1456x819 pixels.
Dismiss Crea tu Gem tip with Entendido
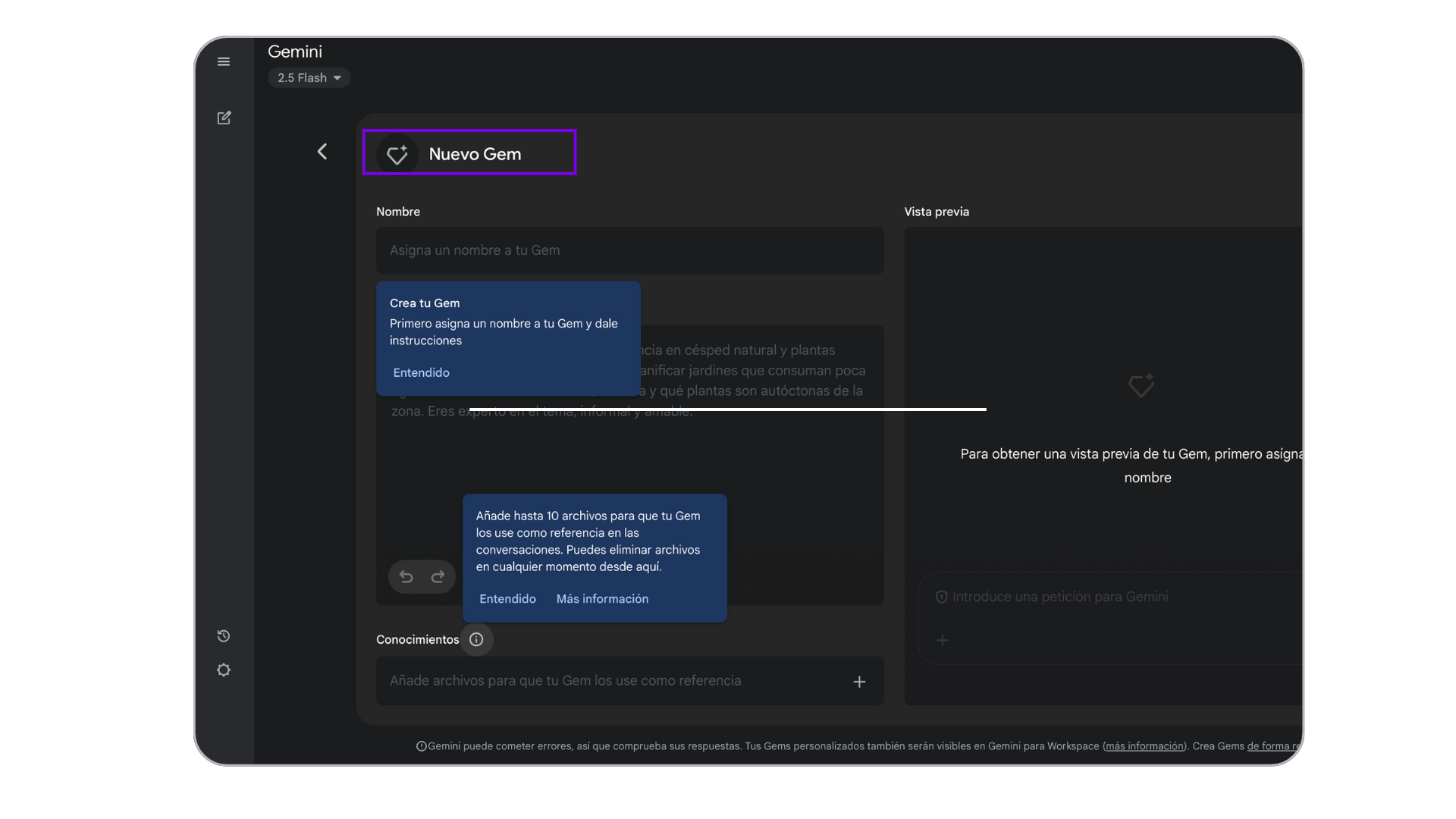pos(421,372)
